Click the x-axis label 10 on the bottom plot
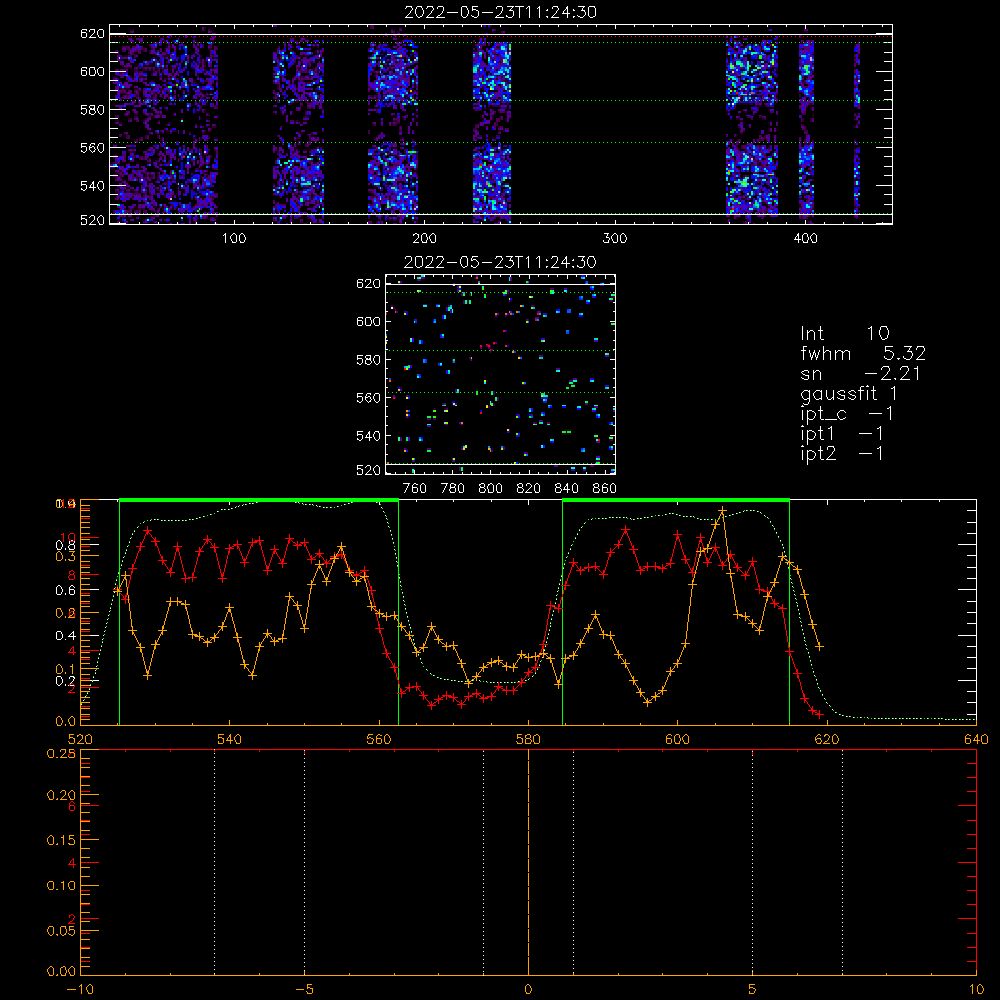 coord(976,990)
